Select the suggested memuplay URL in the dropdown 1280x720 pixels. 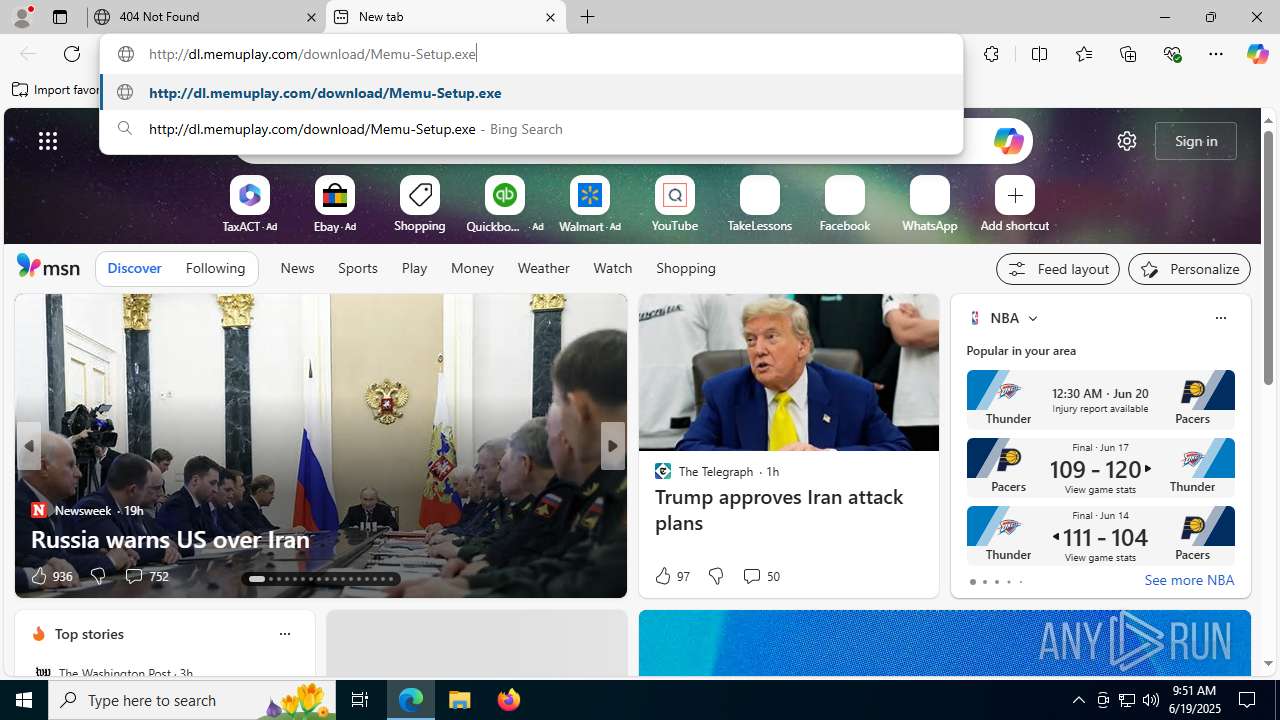point(531,92)
